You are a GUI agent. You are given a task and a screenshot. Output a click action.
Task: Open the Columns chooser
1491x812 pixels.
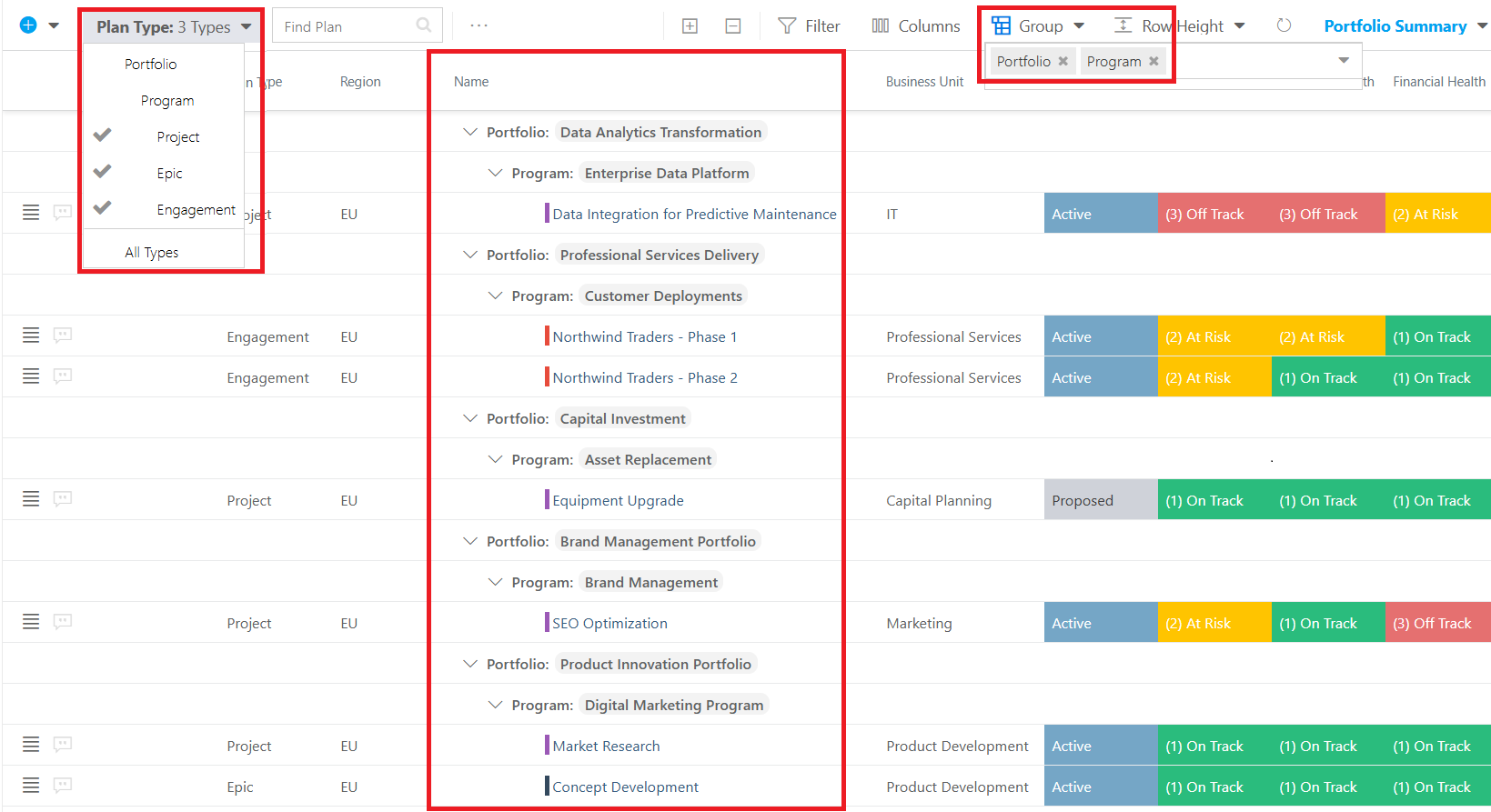[x=915, y=26]
